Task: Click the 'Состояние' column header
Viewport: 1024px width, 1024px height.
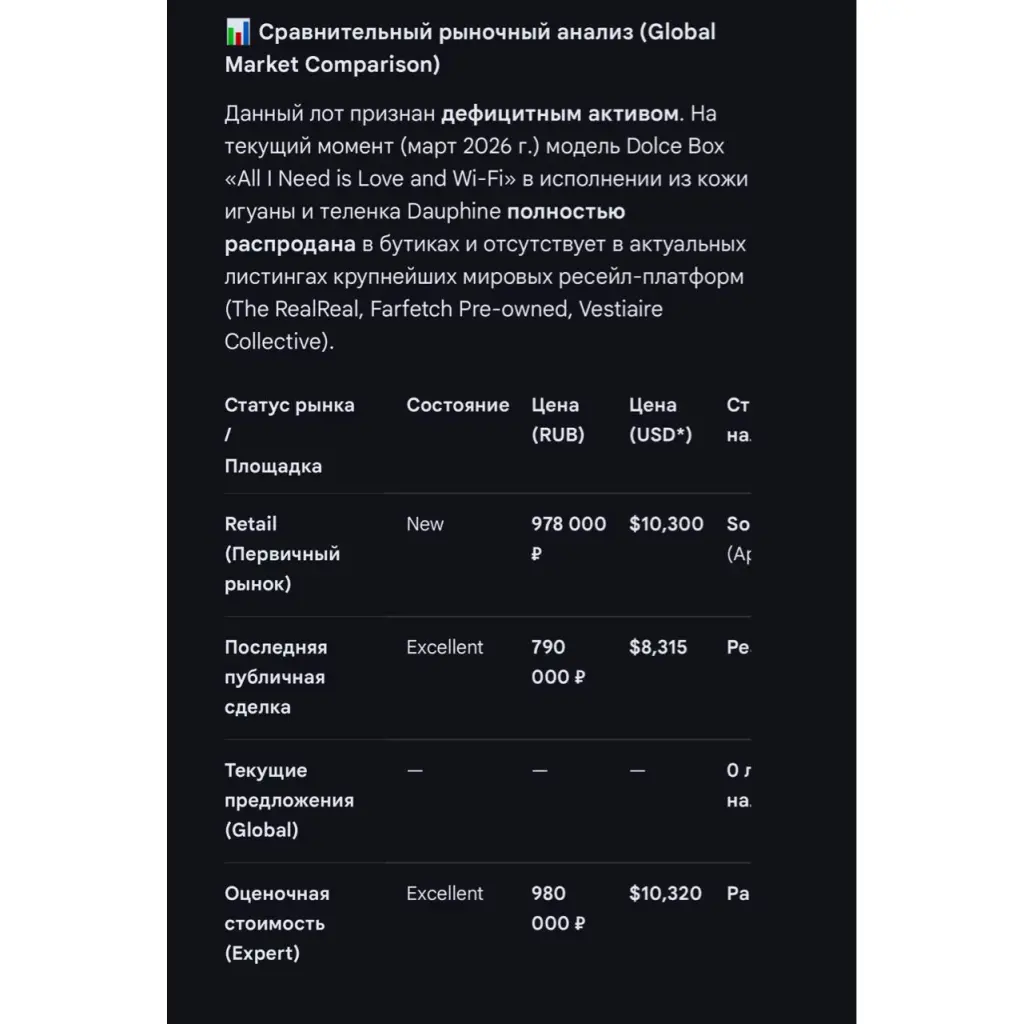Action: point(457,405)
